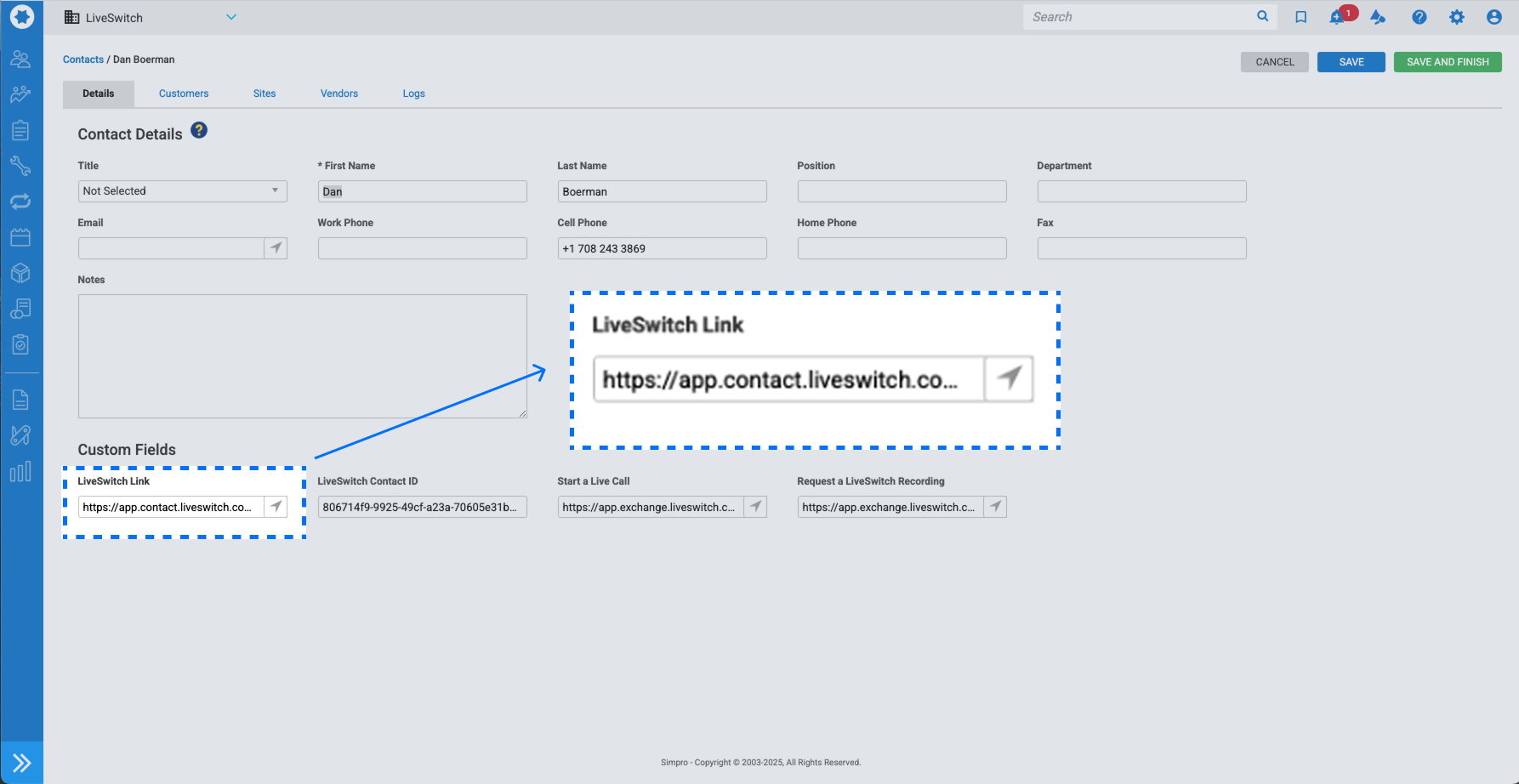The image size is (1519, 784).
Task: Open the notifications bell icon
Action: [1337, 17]
